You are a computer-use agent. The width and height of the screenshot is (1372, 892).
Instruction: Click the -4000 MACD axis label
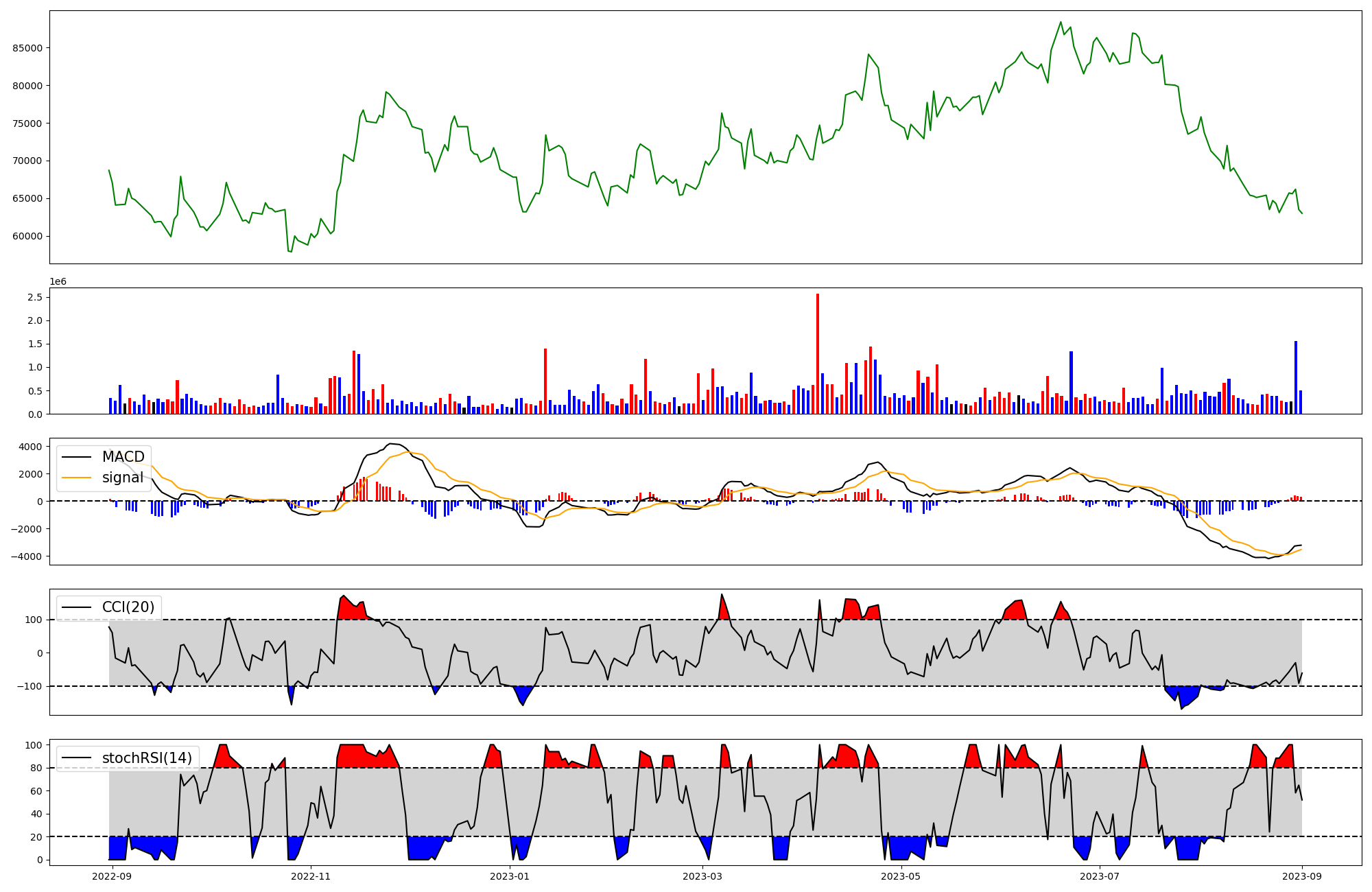click(x=26, y=556)
